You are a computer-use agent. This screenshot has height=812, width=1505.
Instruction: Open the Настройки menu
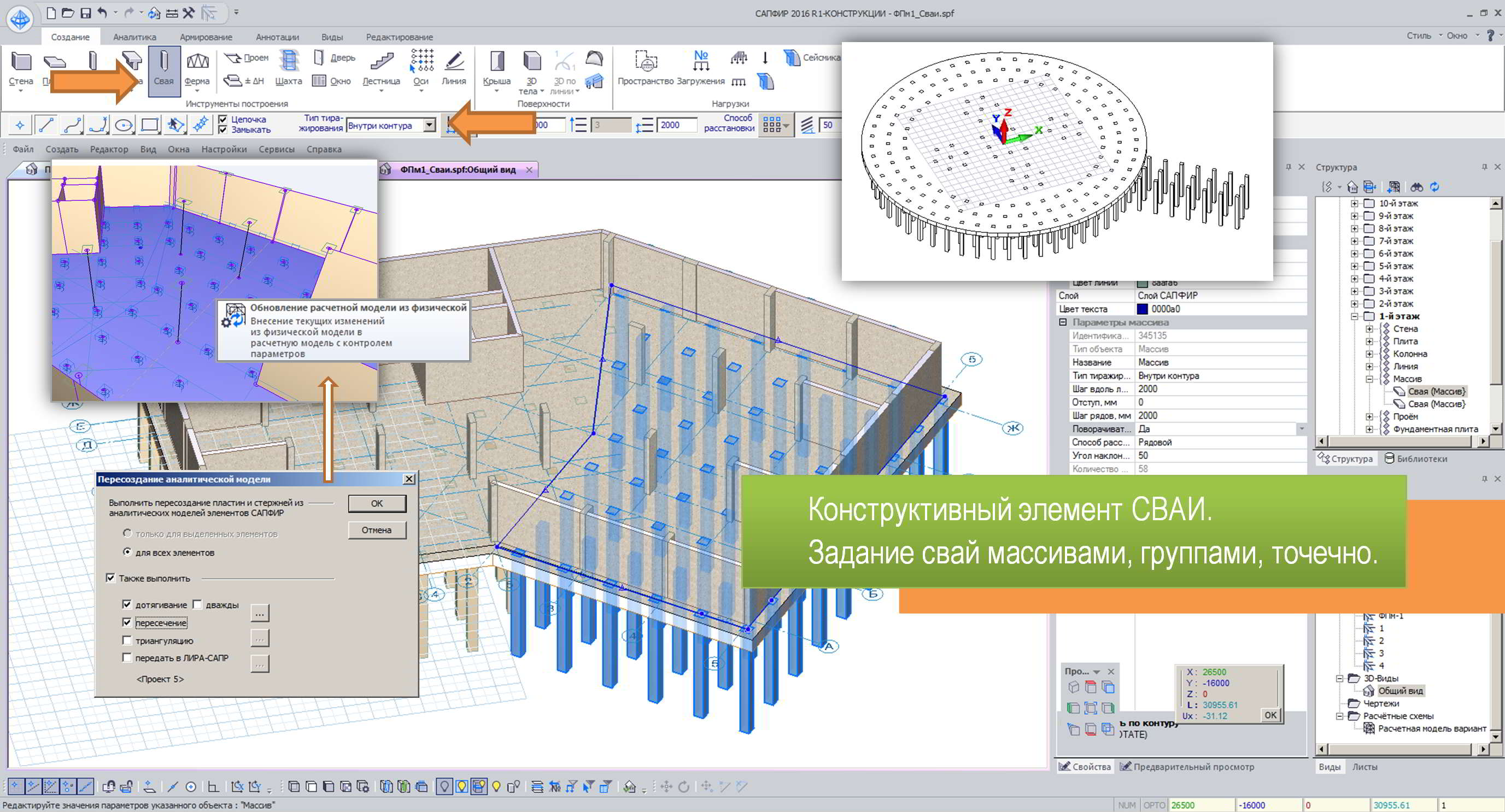pyautogui.click(x=224, y=149)
